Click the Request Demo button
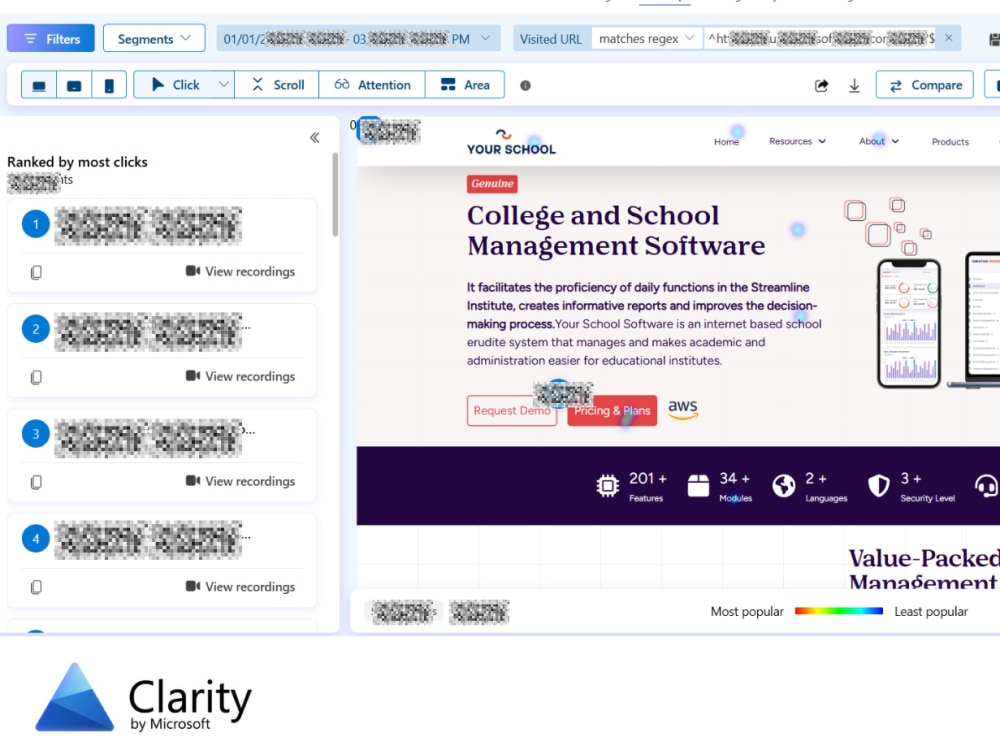1000x750 pixels. pos(511,411)
